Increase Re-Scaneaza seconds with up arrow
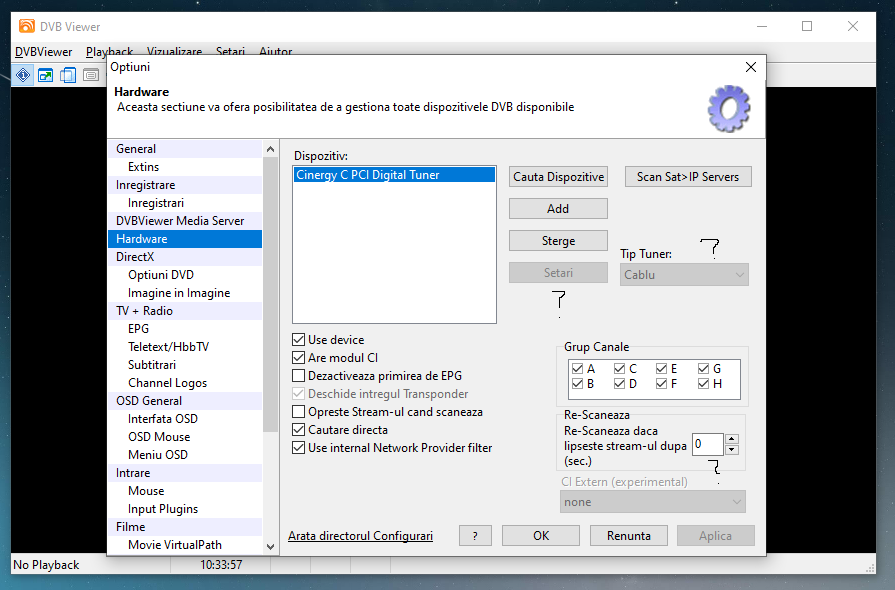 point(732,438)
